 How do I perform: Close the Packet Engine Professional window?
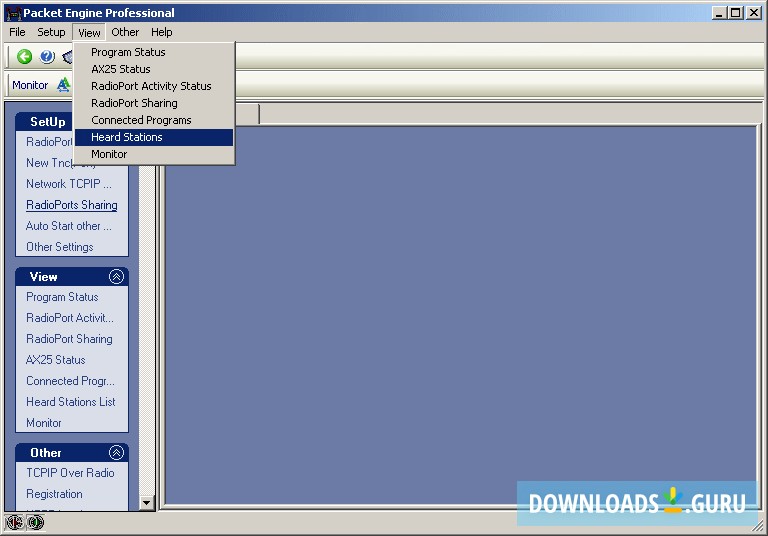point(753,13)
